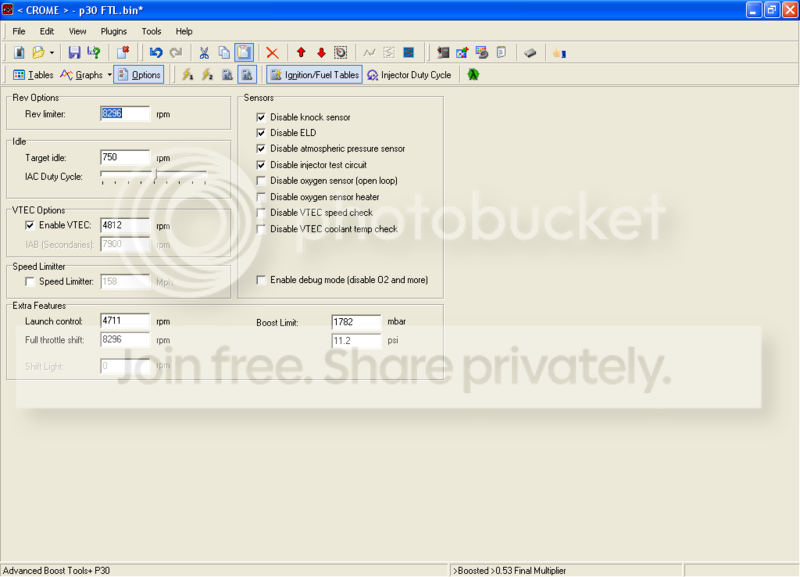Click the green tree icon in toolbar
This screenshot has height=577, width=800.
pos(472,75)
